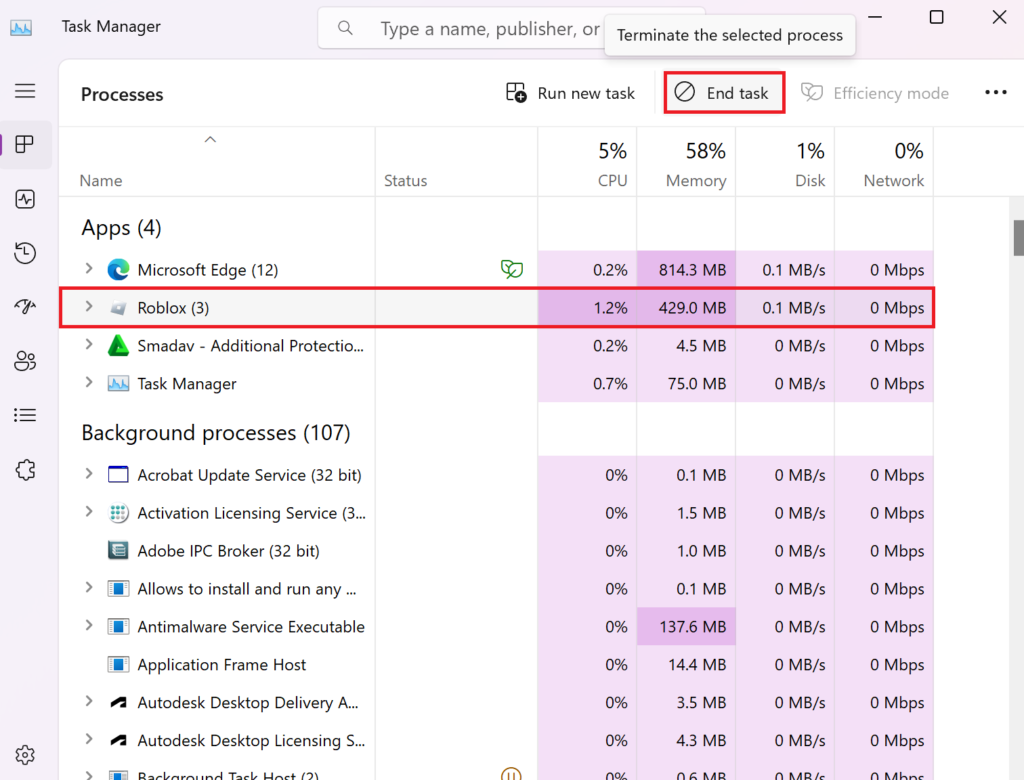The width and height of the screenshot is (1024, 780).
Task: Expand the Acrobat Update Service entry
Action: (88, 475)
